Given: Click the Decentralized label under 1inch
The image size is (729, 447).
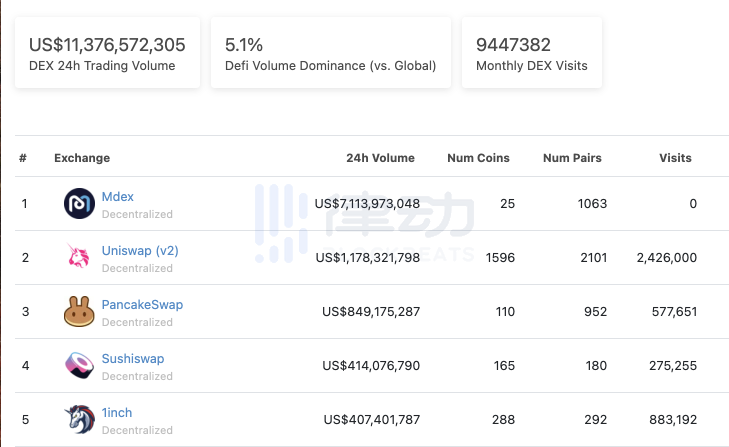Looking at the screenshot, I should pyautogui.click(x=137, y=430).
